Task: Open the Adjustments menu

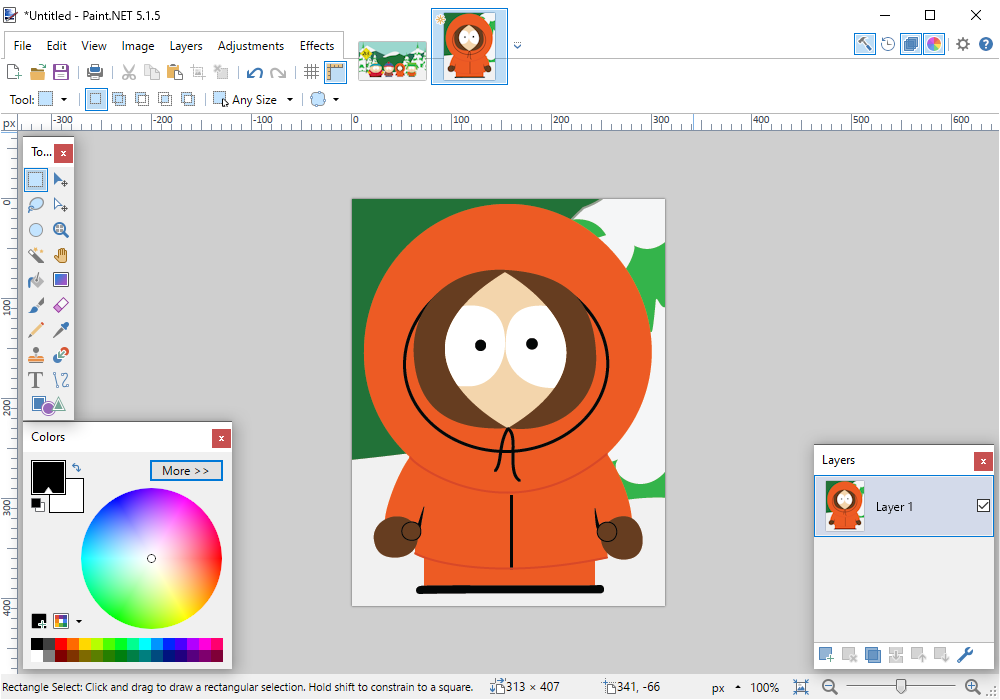Action: [x=251, y=46]
